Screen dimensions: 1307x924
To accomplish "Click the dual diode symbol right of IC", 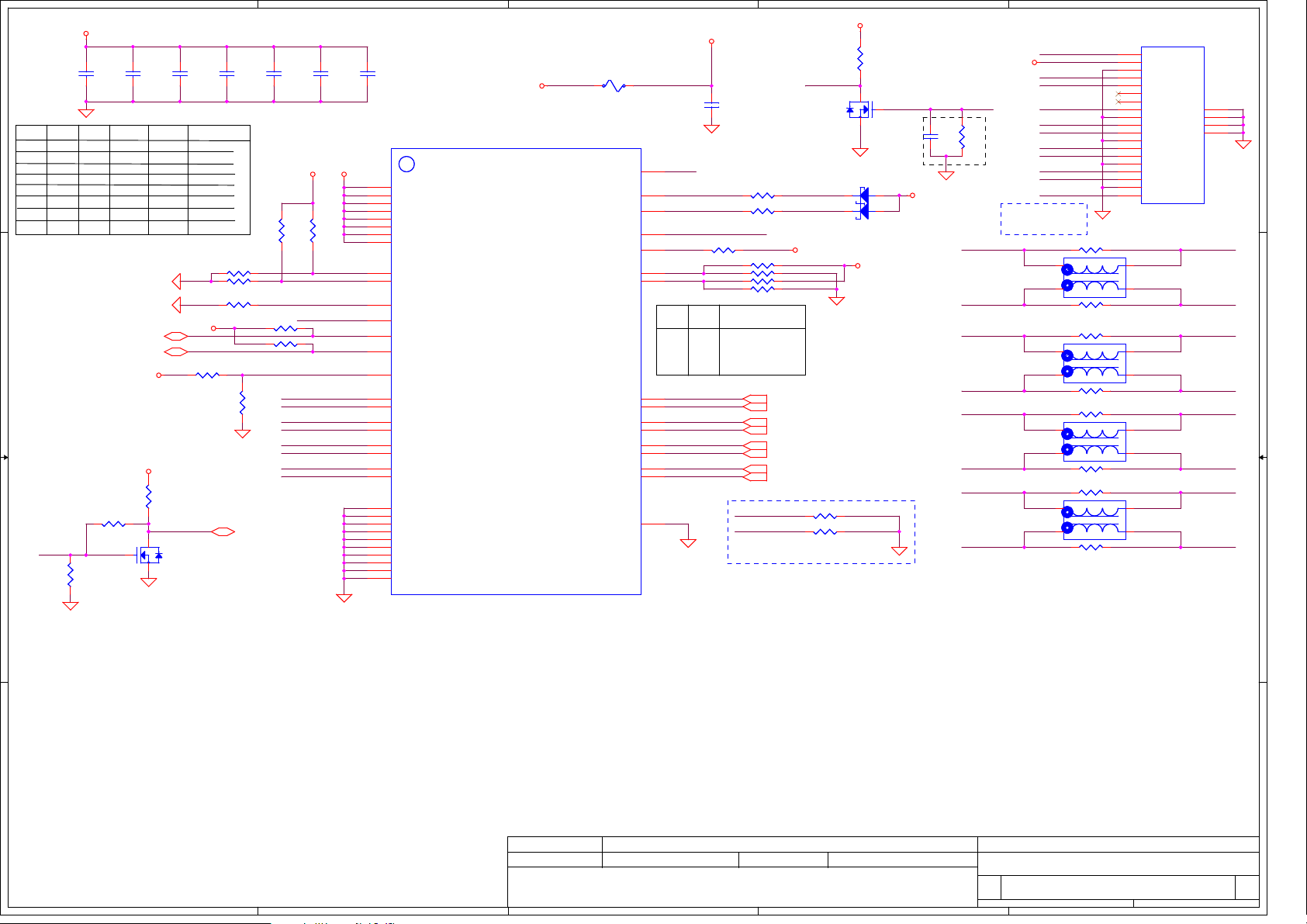I will click(x=862, y=203).
